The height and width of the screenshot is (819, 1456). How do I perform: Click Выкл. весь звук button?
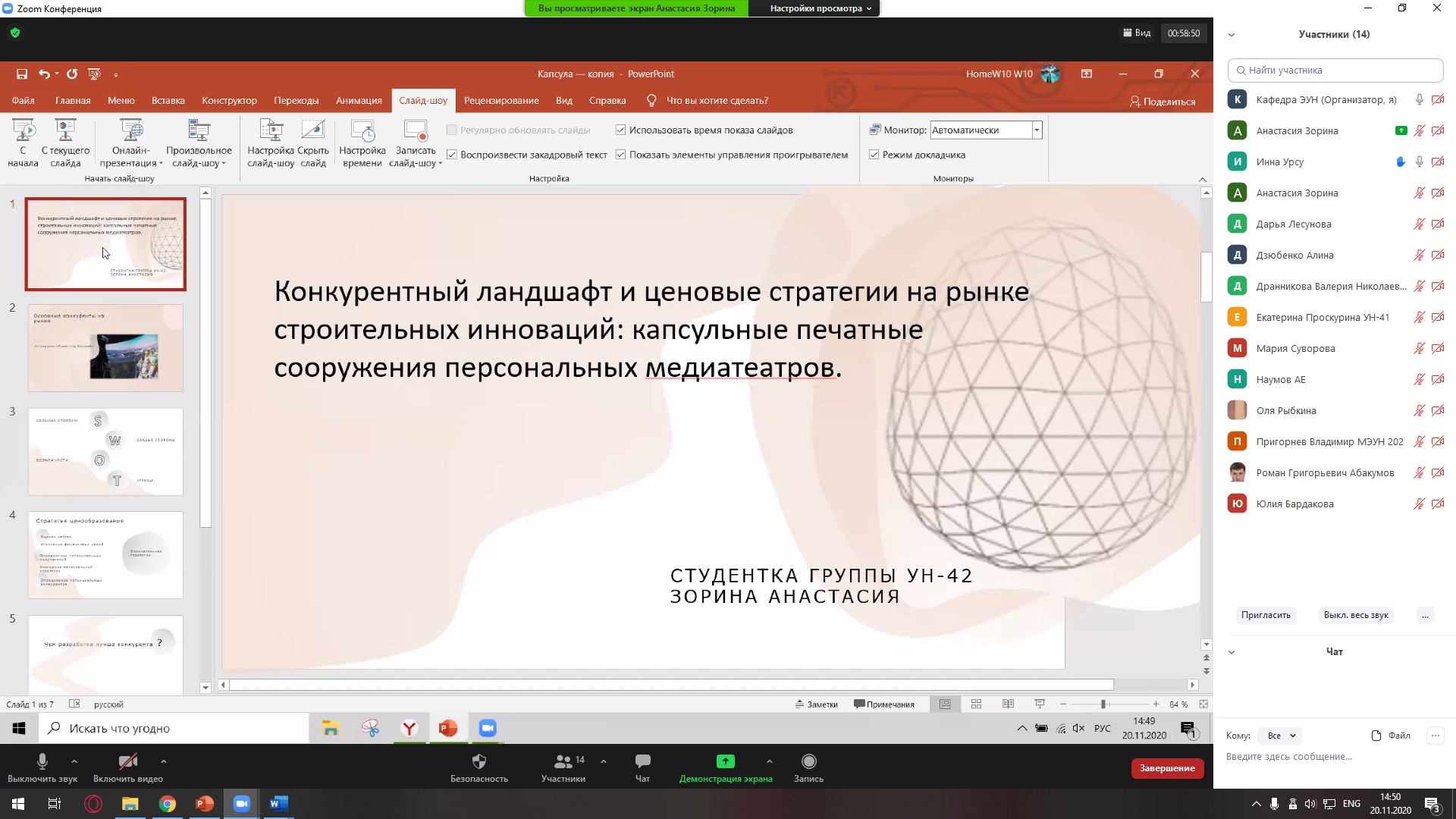[x=1356, y=615]
